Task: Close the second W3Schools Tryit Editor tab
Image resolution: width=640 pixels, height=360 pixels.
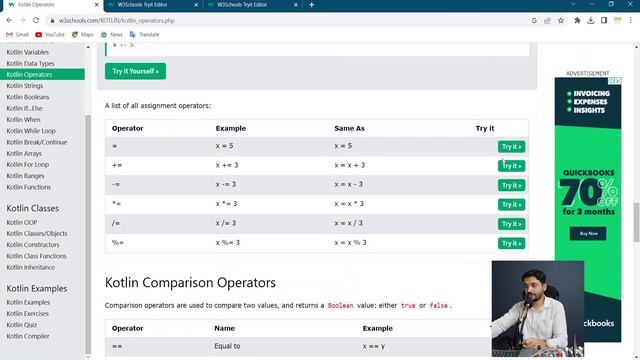Action: tap(296, 5)
